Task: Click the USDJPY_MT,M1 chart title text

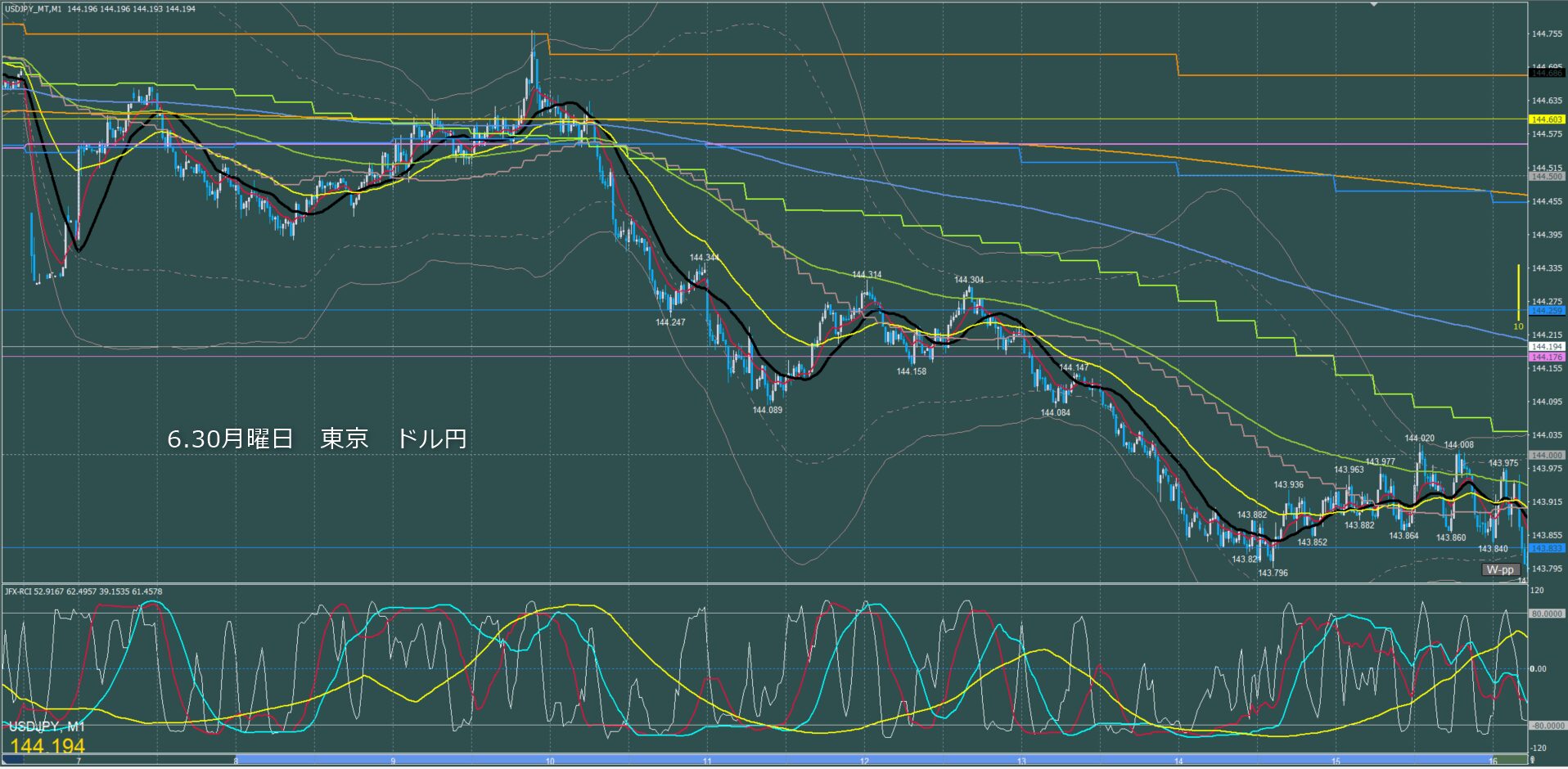Action: tap(33, 9)
